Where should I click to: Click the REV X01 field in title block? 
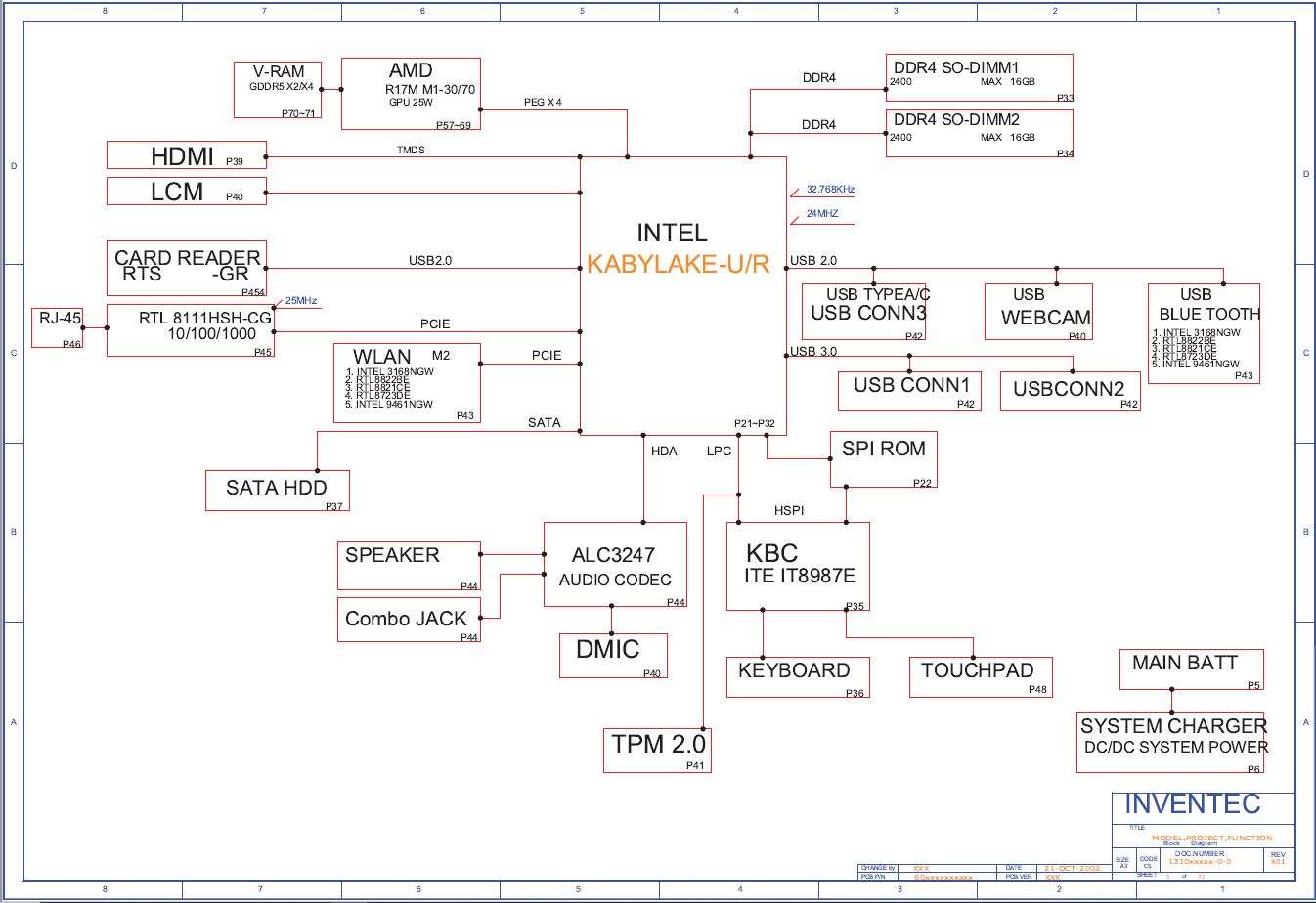pyautogui.click(x=1278, y=858)
